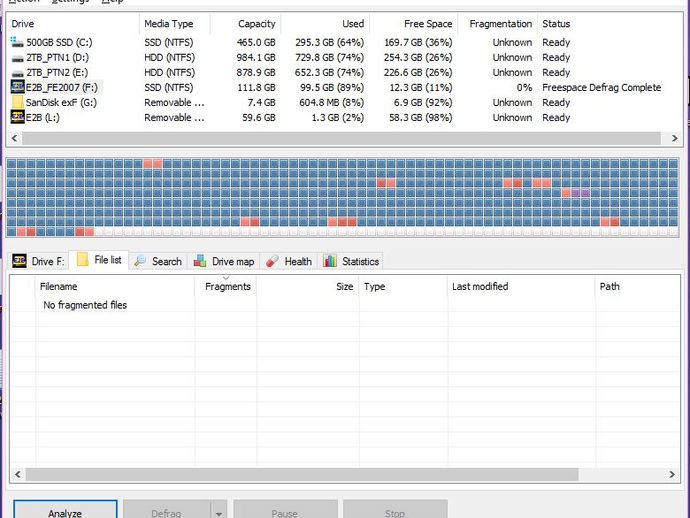Sort by Media Type column header

175,24
